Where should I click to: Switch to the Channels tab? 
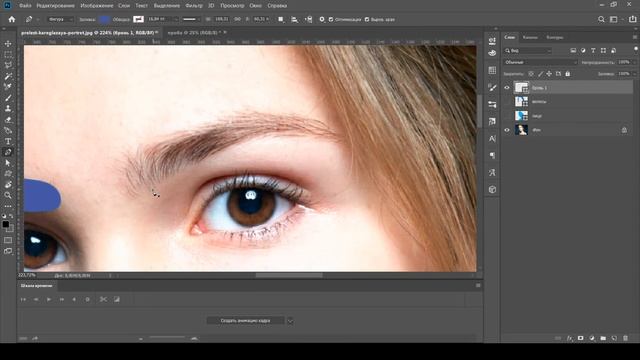[x=530, y=37]
